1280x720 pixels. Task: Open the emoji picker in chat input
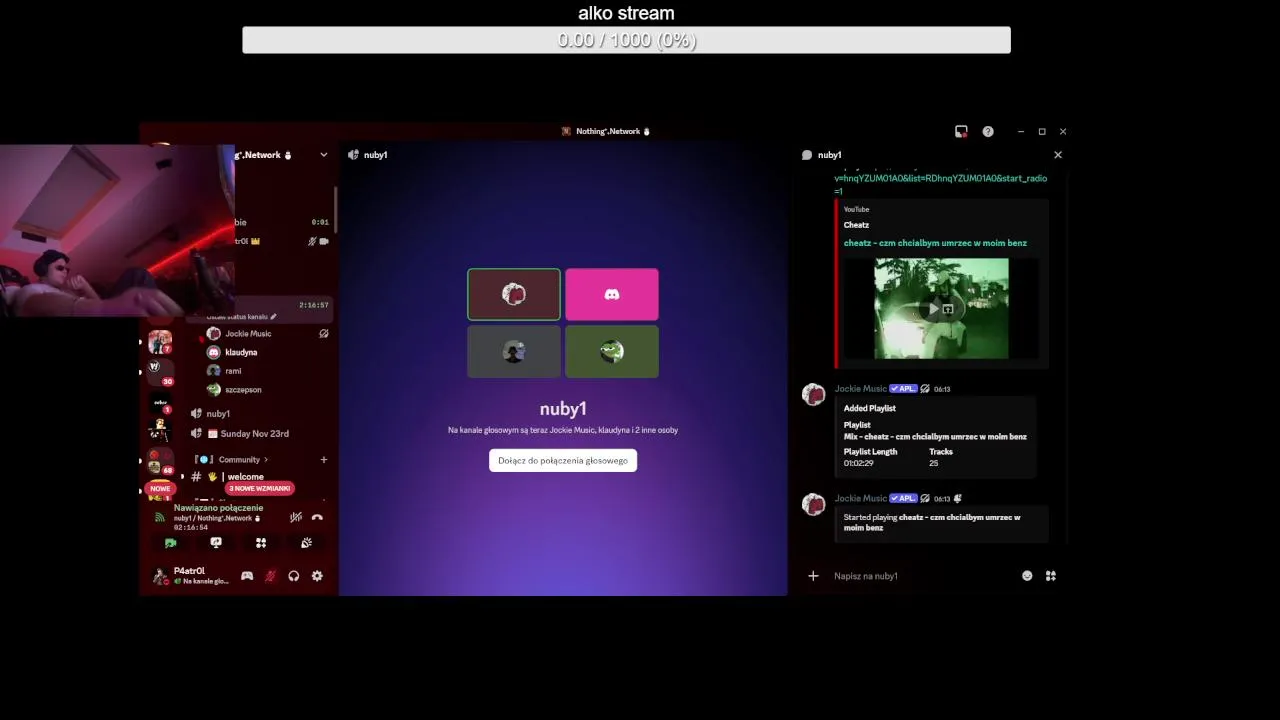tap(1027, 576)
